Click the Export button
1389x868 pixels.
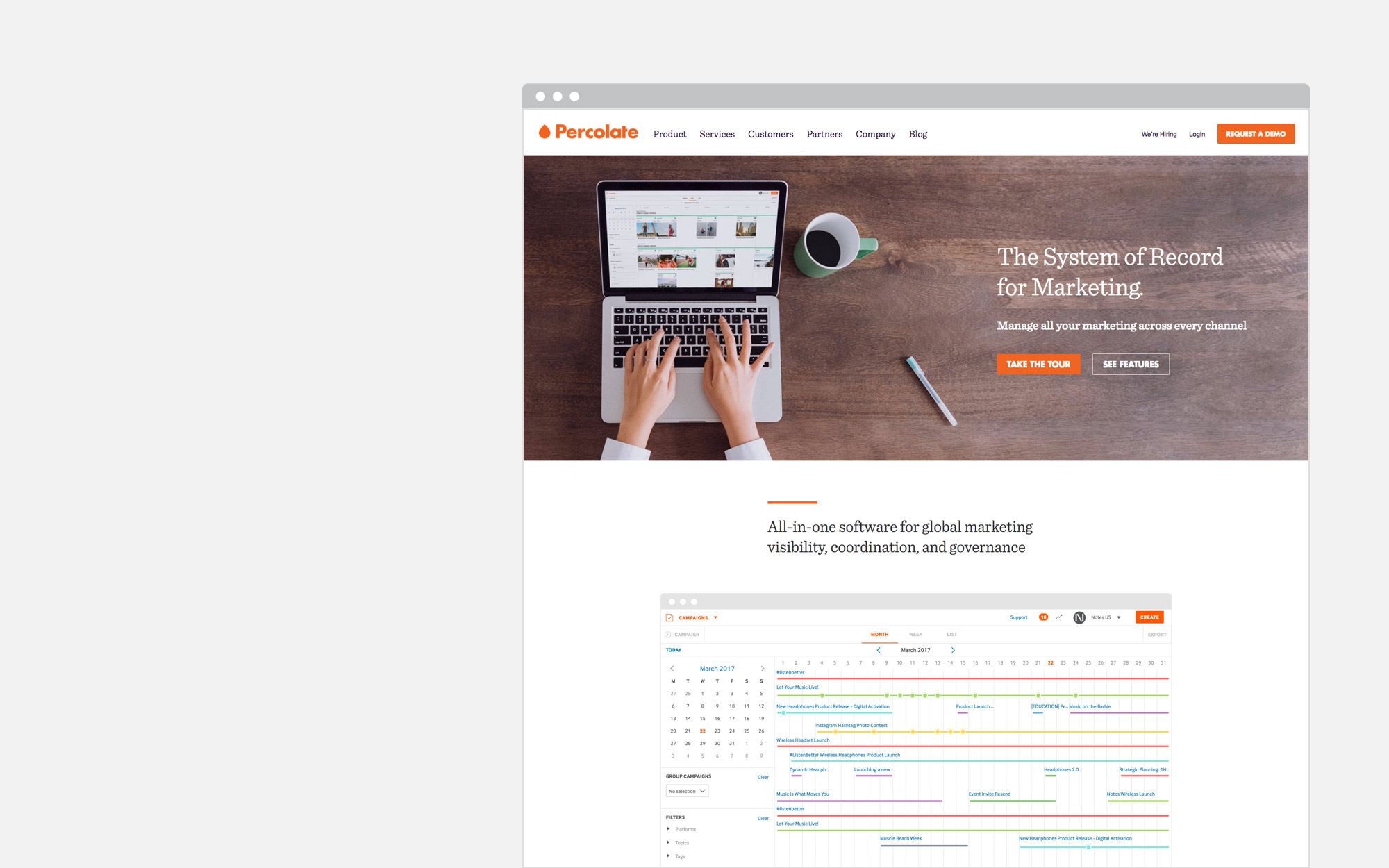pyautogui.click(x=1156, y=635)
